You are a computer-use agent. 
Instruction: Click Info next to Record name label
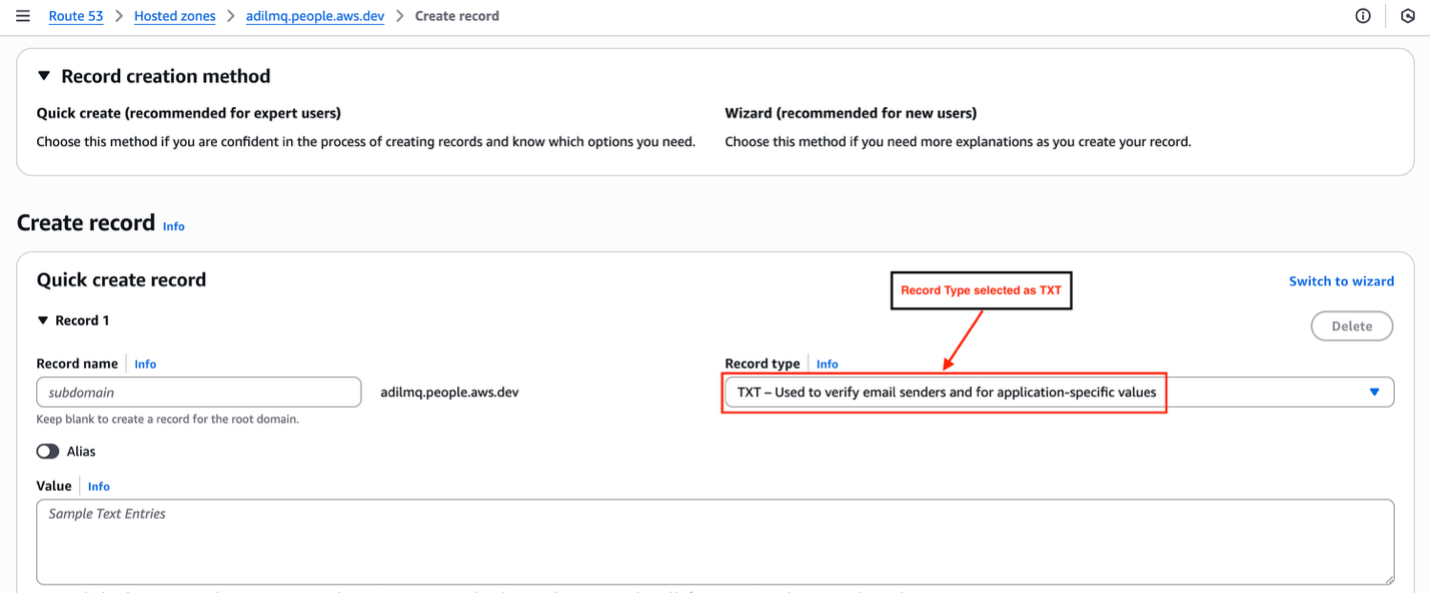coord(145,363)
